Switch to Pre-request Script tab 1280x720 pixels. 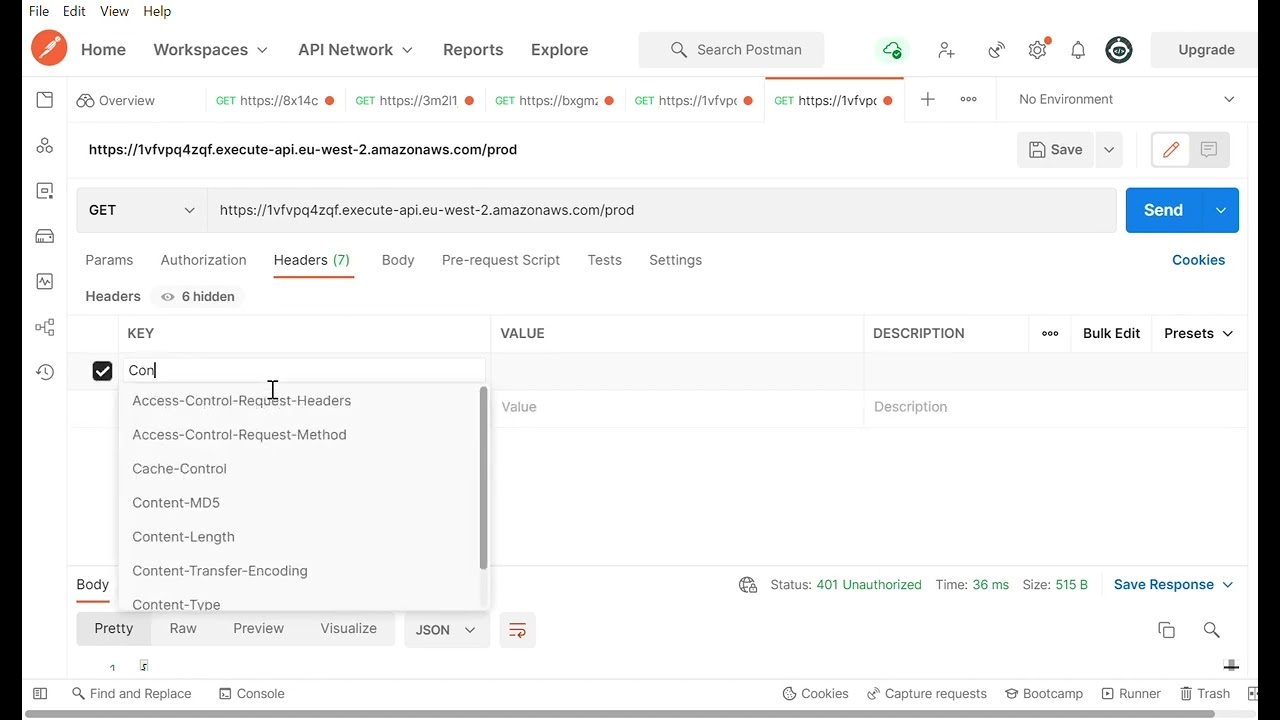501,260
